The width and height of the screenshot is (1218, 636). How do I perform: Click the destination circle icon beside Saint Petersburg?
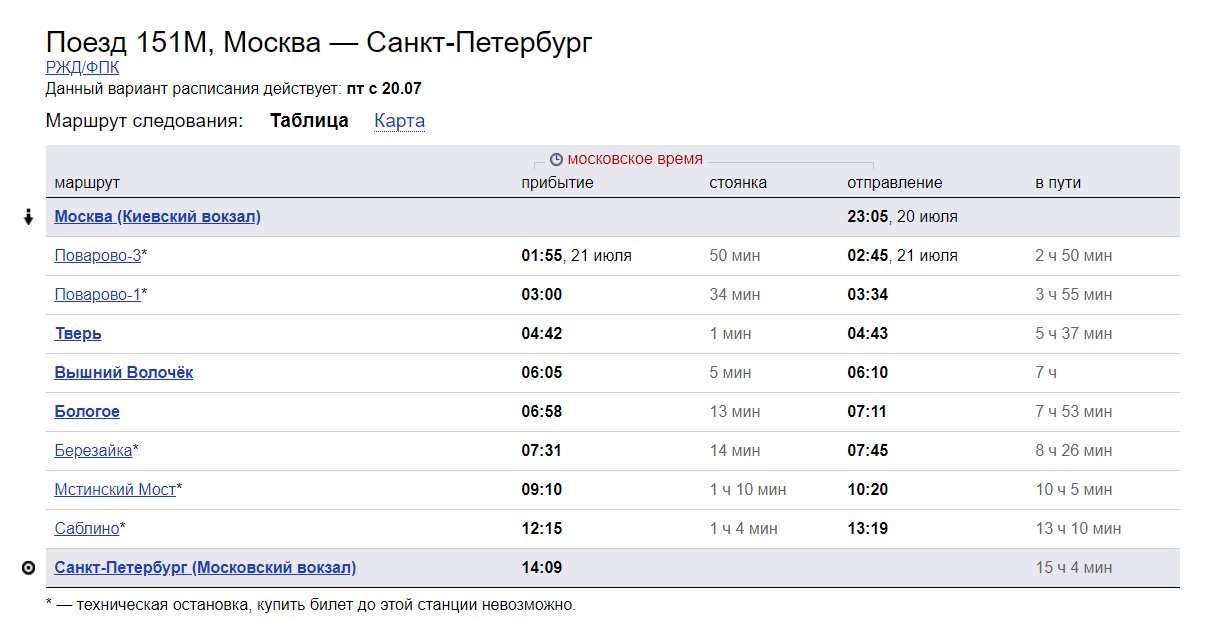[29, 568]
